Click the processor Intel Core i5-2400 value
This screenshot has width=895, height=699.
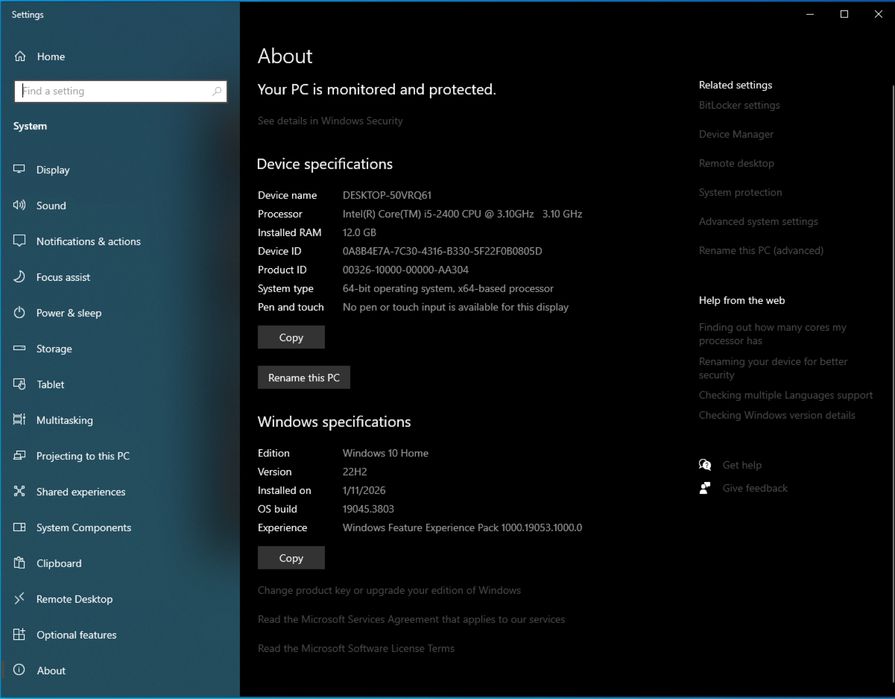point(462,214)
